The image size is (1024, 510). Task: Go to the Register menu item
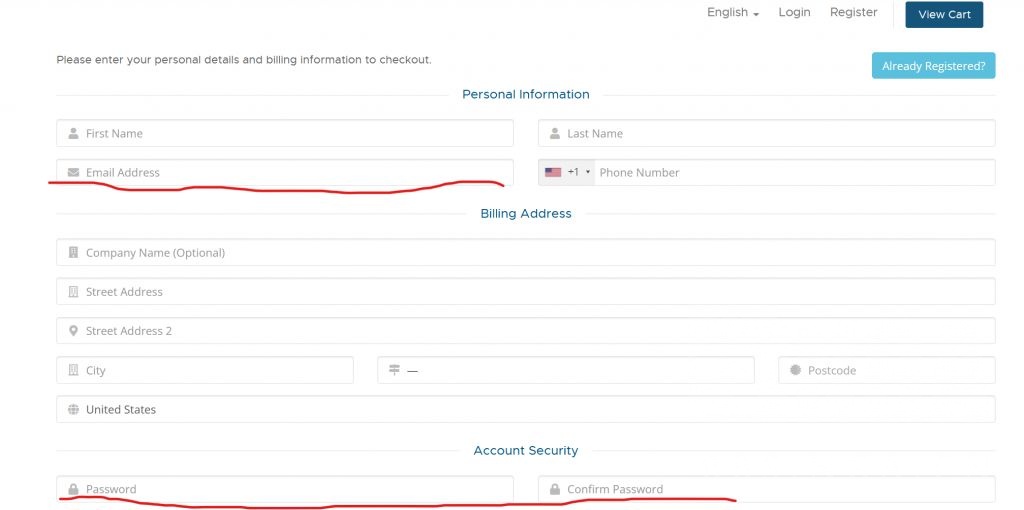[854, 12]
